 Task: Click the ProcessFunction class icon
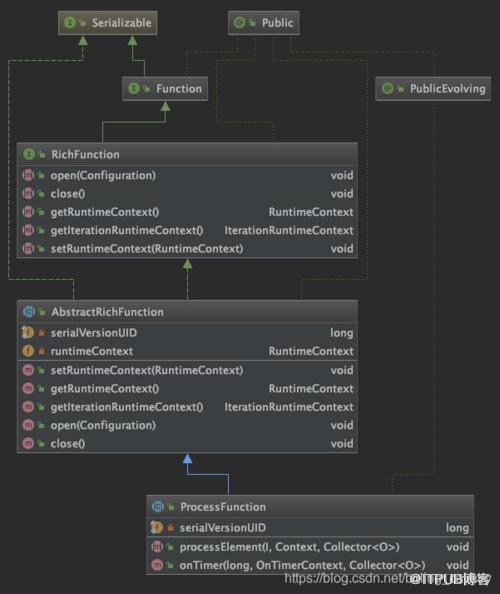(158, 506)
